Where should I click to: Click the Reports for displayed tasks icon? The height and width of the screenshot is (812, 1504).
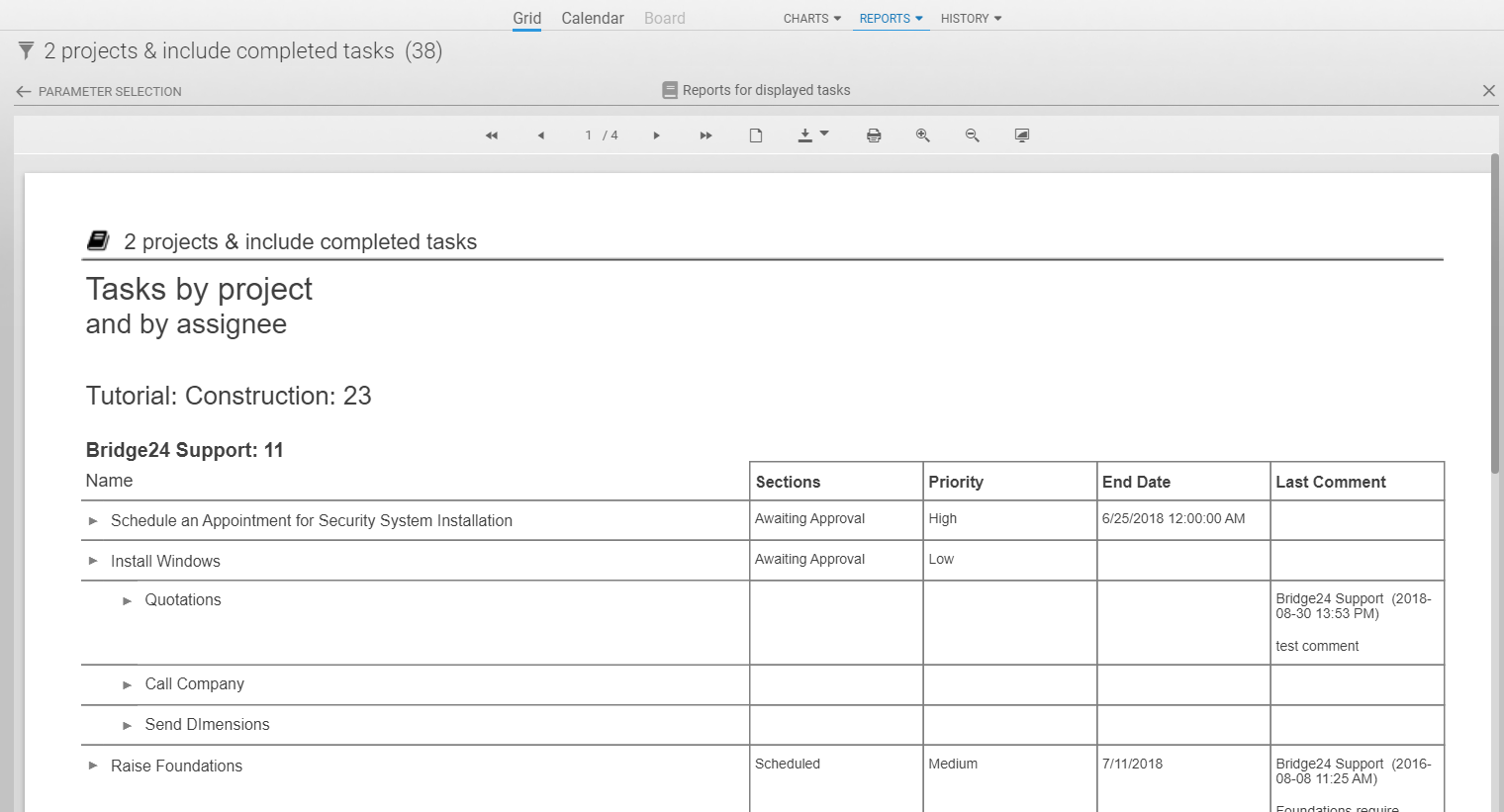670,90
